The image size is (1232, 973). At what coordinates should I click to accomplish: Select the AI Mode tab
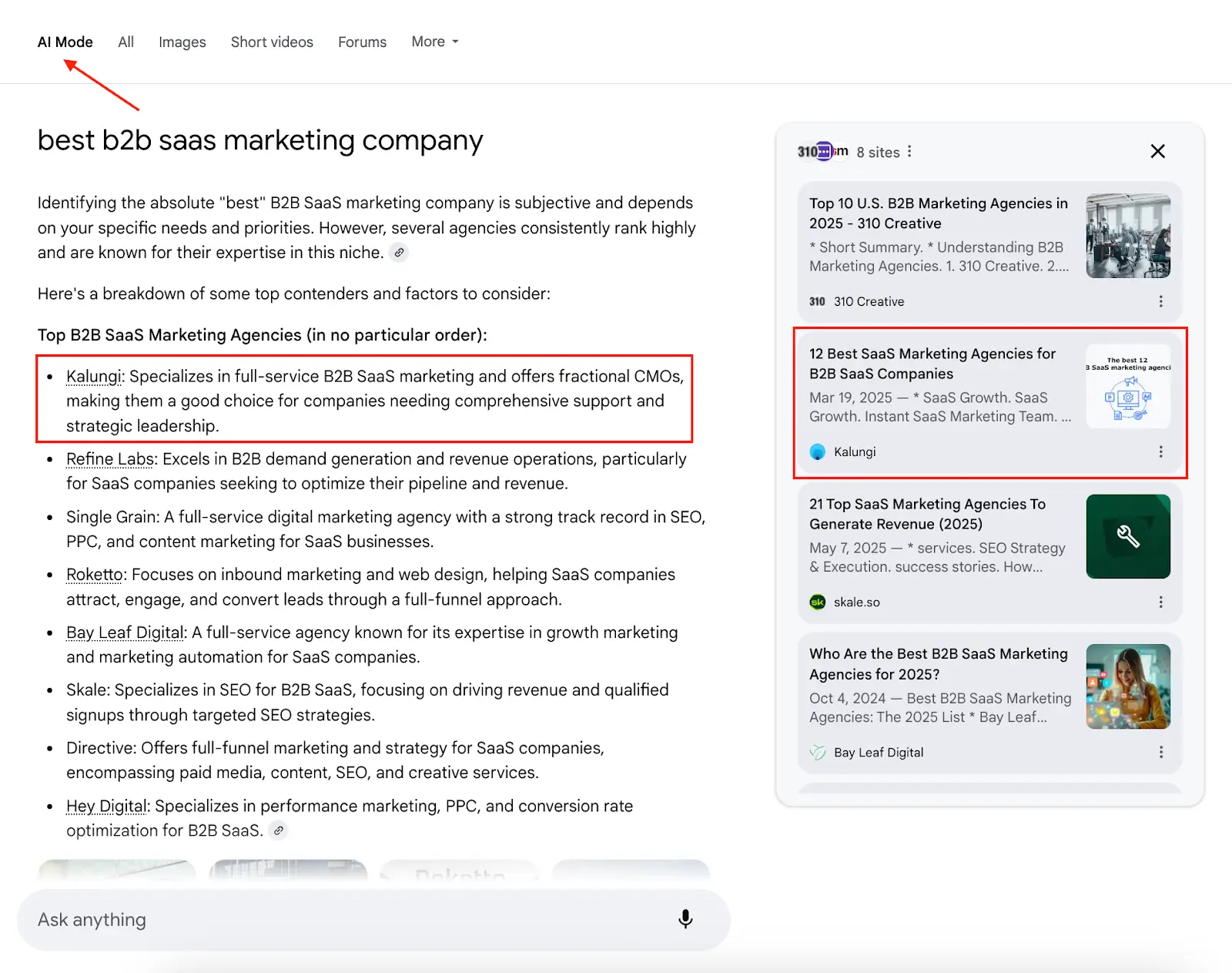coord(65,42)
